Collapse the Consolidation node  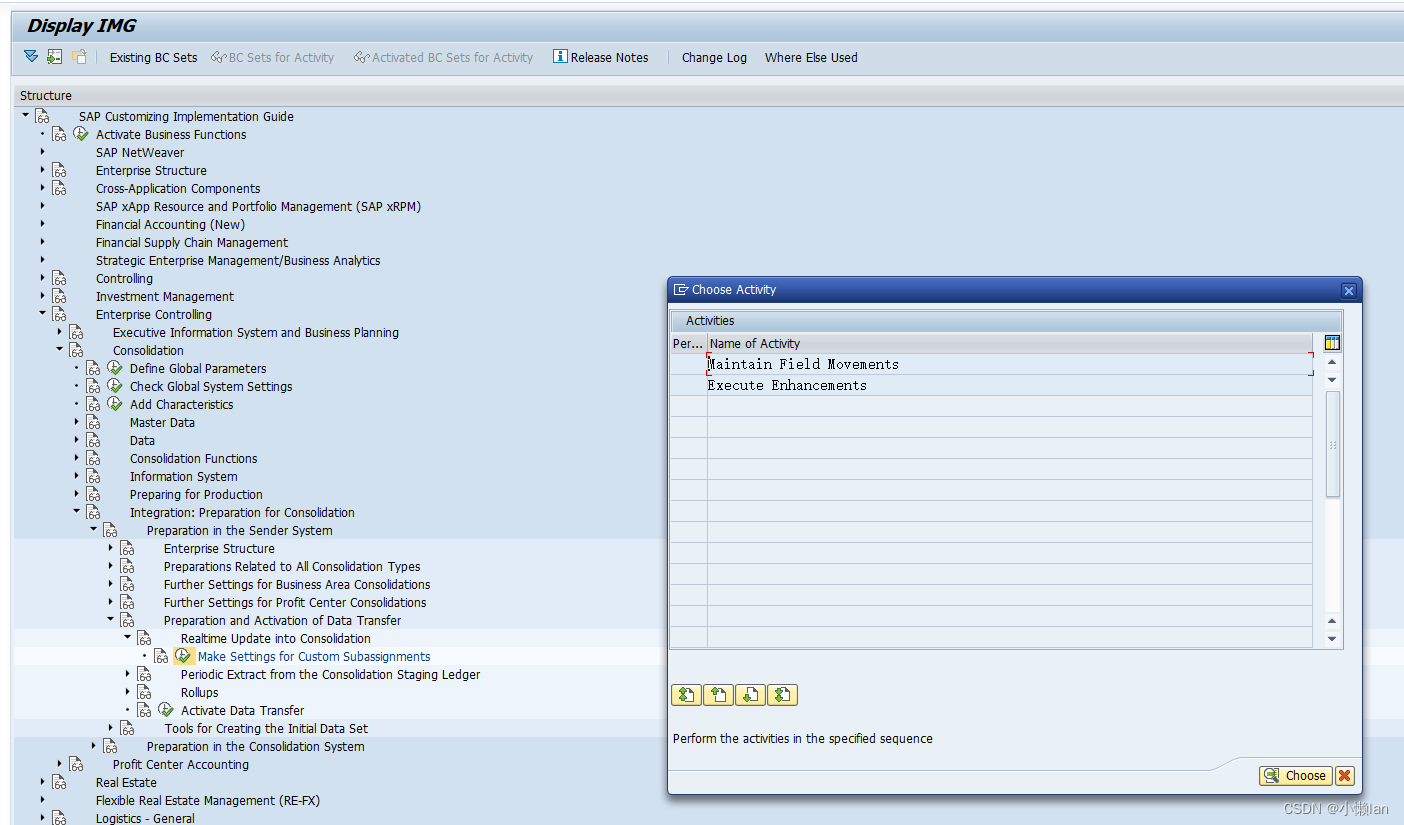coord(60,350)
